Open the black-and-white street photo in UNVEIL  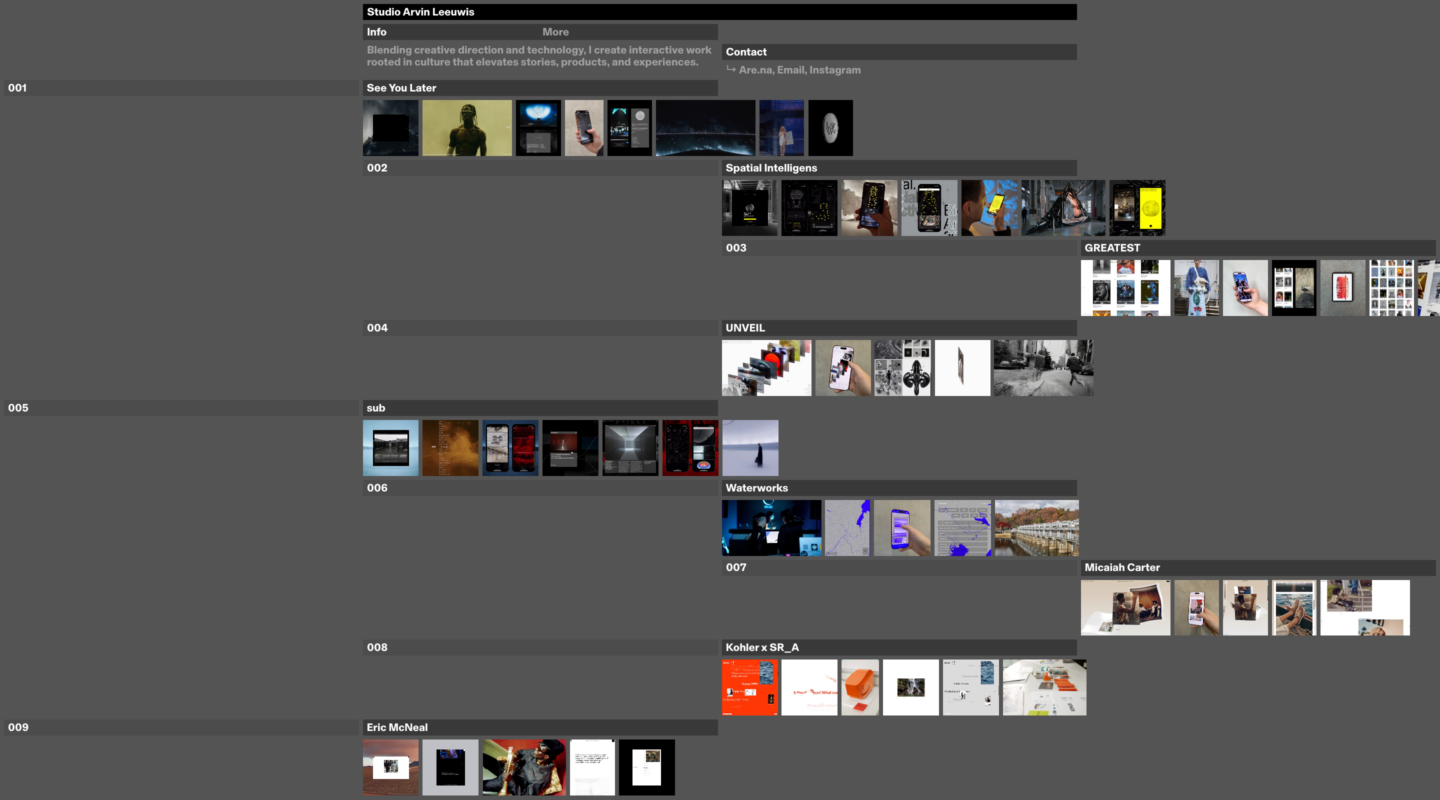pyautogui.click(x=1043, y=368)
